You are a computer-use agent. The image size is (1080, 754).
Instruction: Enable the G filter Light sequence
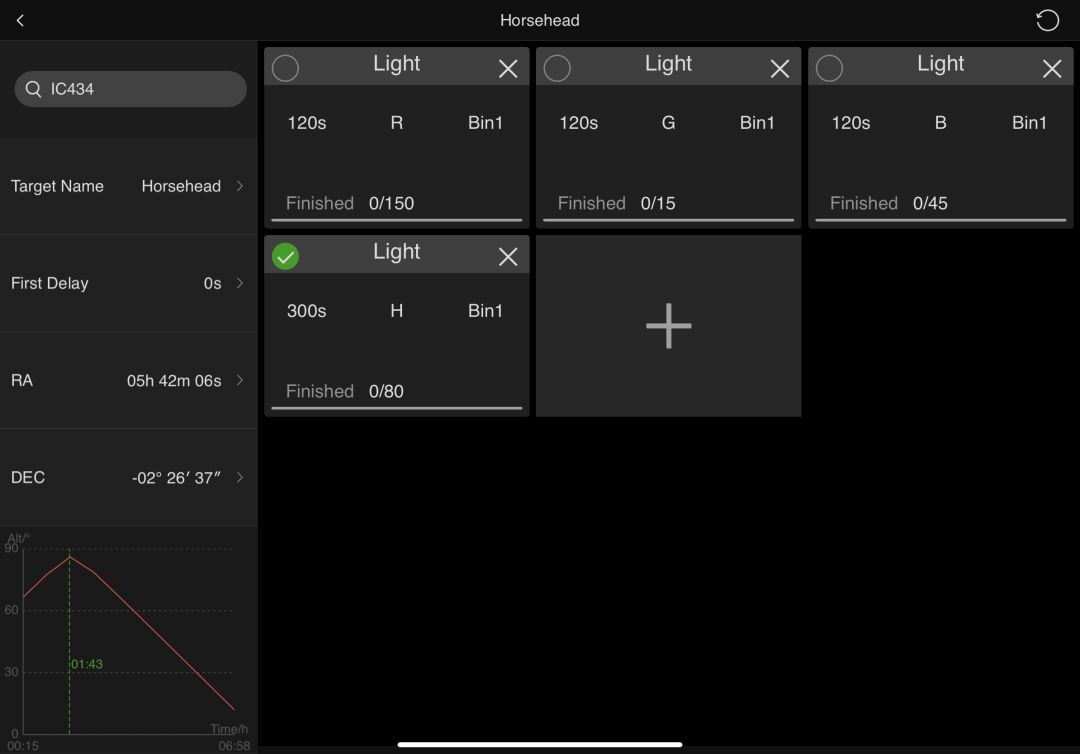click(x=557, y=68)
